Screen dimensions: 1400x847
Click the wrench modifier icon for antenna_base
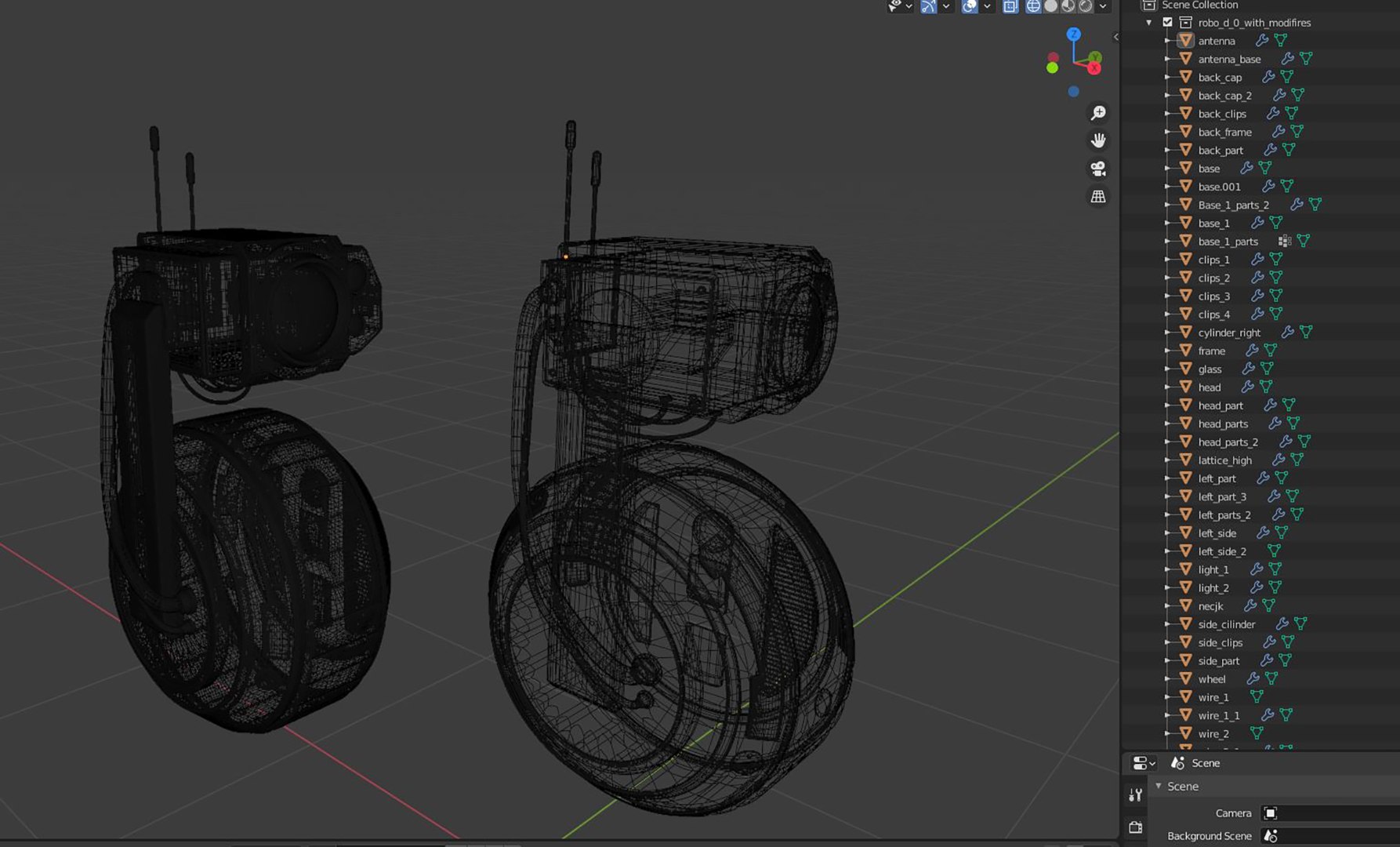click(1287, 59)
